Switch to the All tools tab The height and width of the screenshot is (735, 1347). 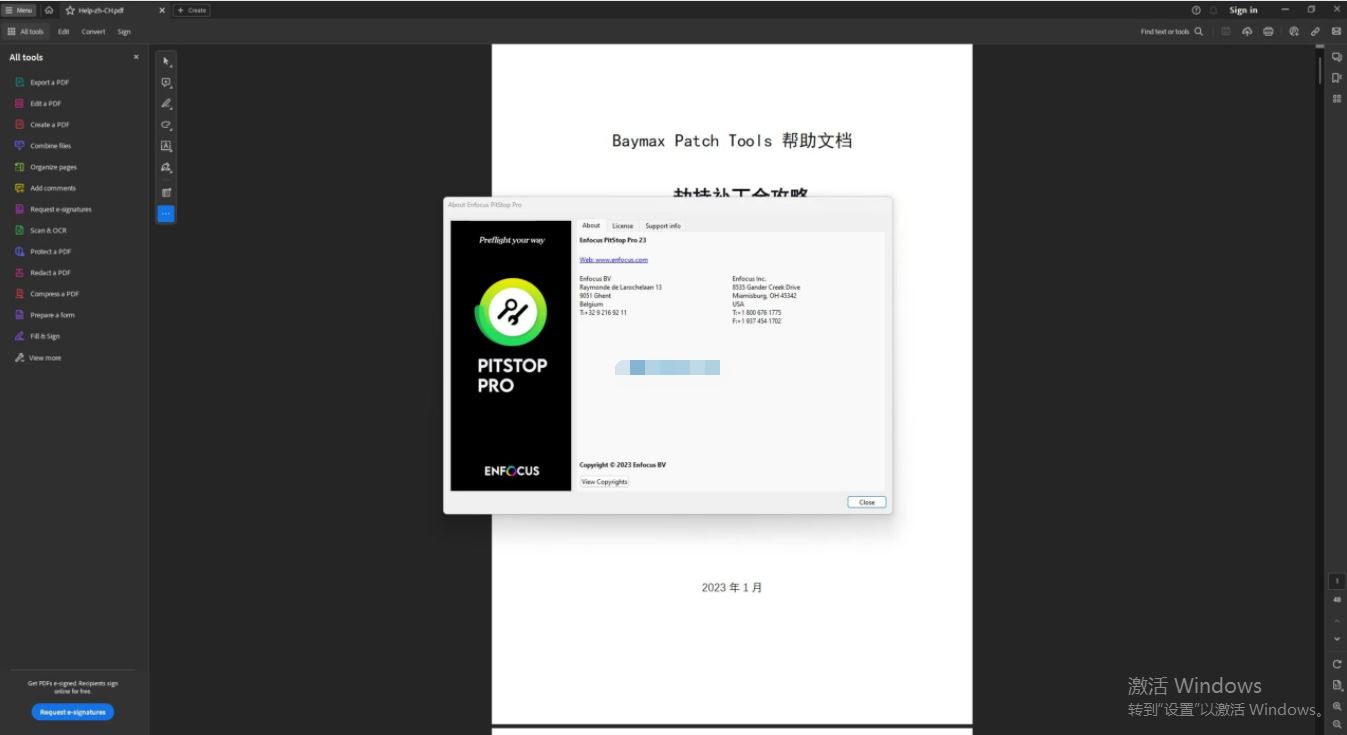[x=26, y=32]
